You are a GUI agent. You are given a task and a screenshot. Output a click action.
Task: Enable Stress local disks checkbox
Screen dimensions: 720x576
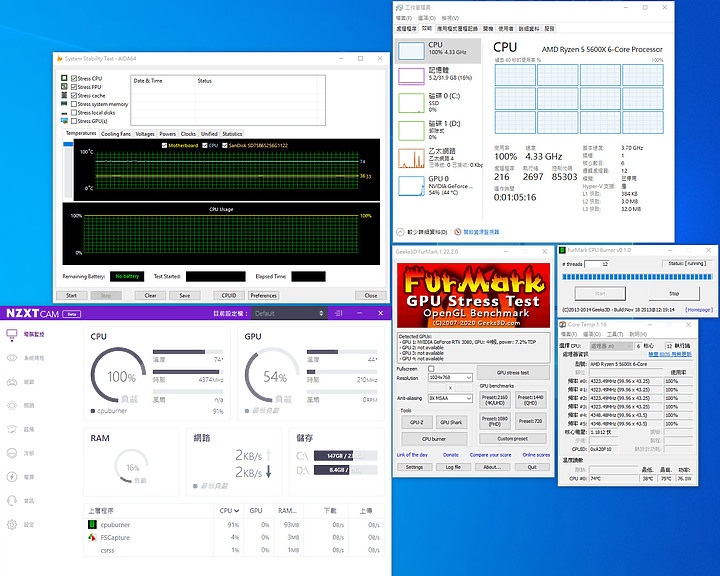click(74, 113)
